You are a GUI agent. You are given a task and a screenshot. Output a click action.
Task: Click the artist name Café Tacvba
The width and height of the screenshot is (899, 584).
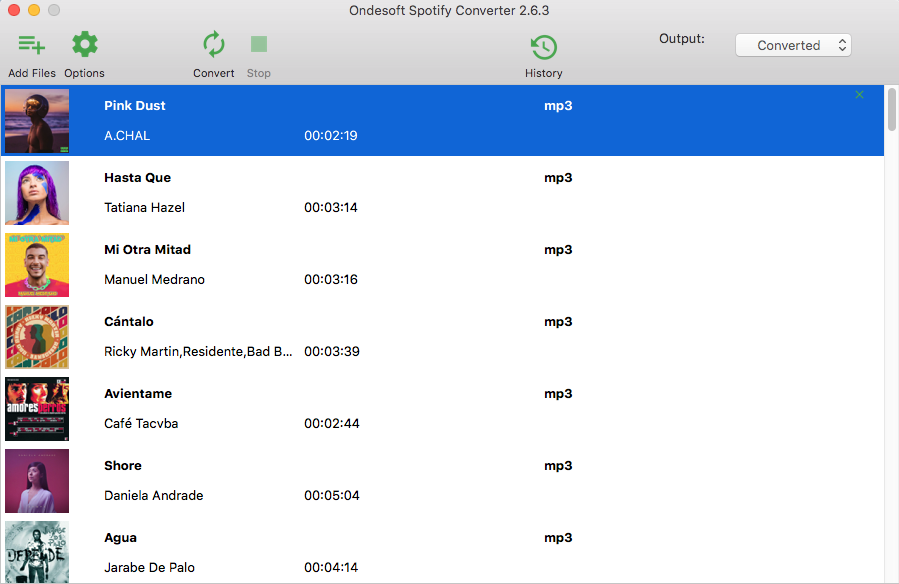tap(141, 424)
